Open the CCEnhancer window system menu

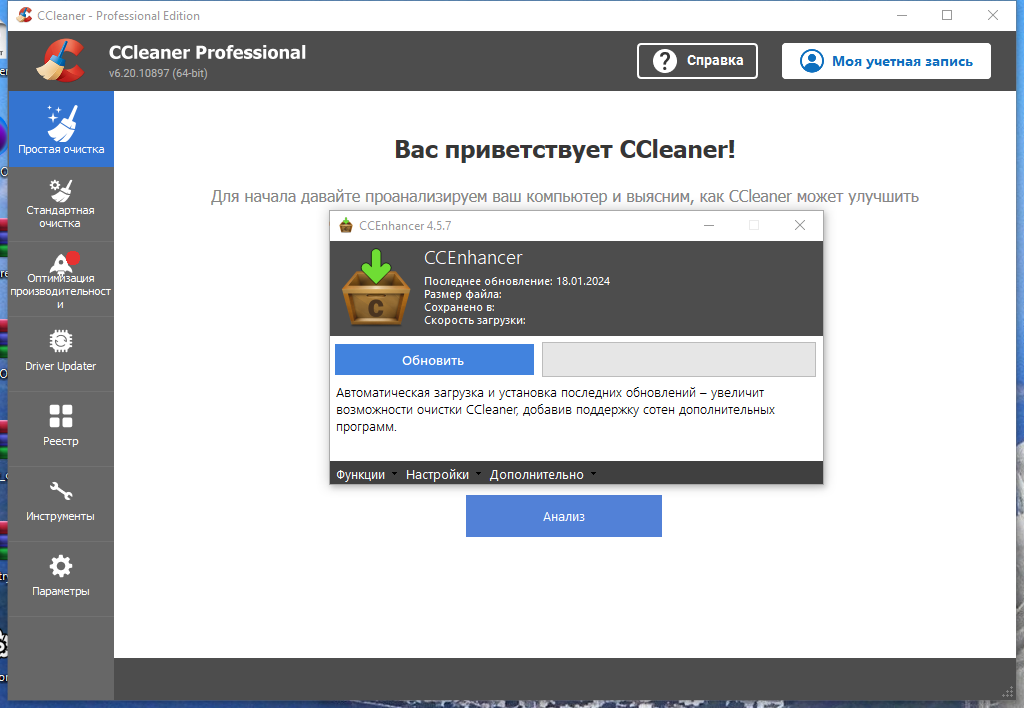345,225
